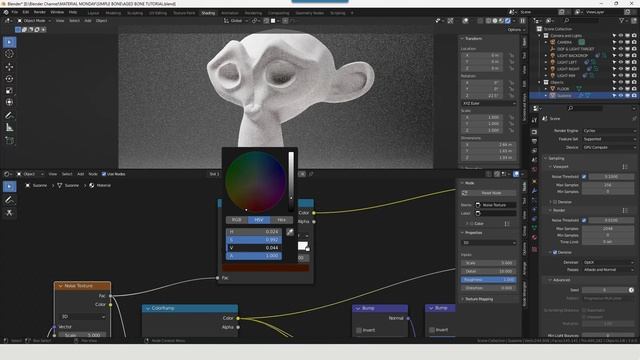Click the outliner search field
The image size is (640, 360).
pos(584,20)
